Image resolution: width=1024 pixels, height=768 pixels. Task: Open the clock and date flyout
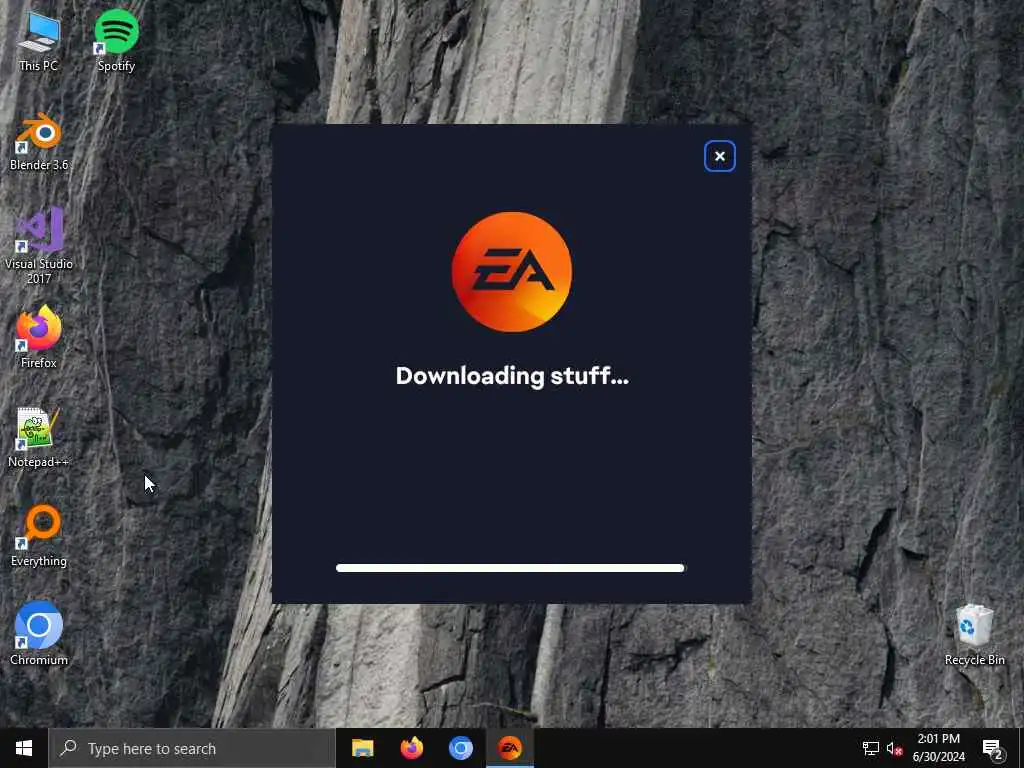point(938,748)
